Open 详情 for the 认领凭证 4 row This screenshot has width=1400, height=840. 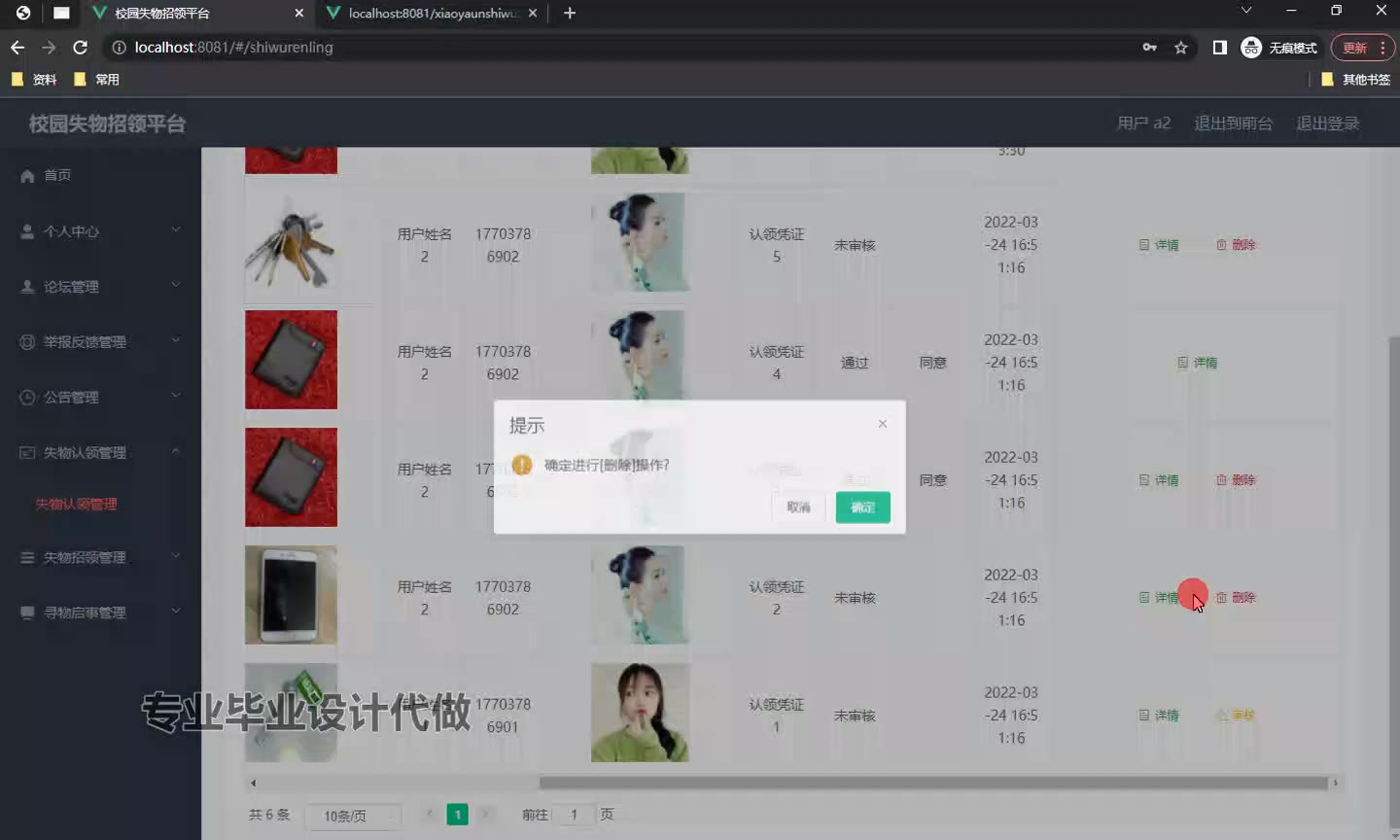pyautogui.click(x=1198, y=363)
